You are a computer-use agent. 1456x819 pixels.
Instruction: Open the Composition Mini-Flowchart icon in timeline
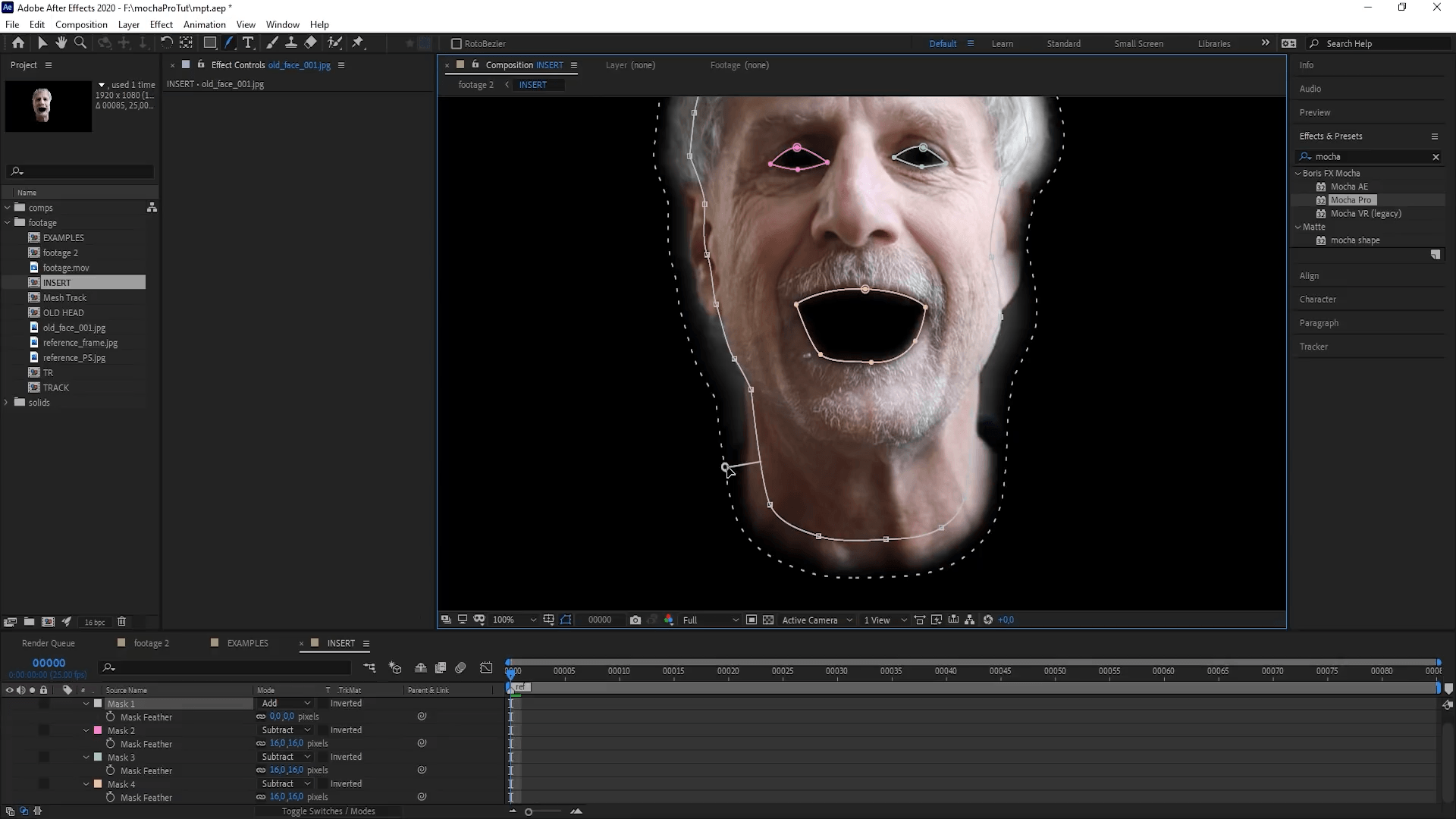[x=369, y=667]
